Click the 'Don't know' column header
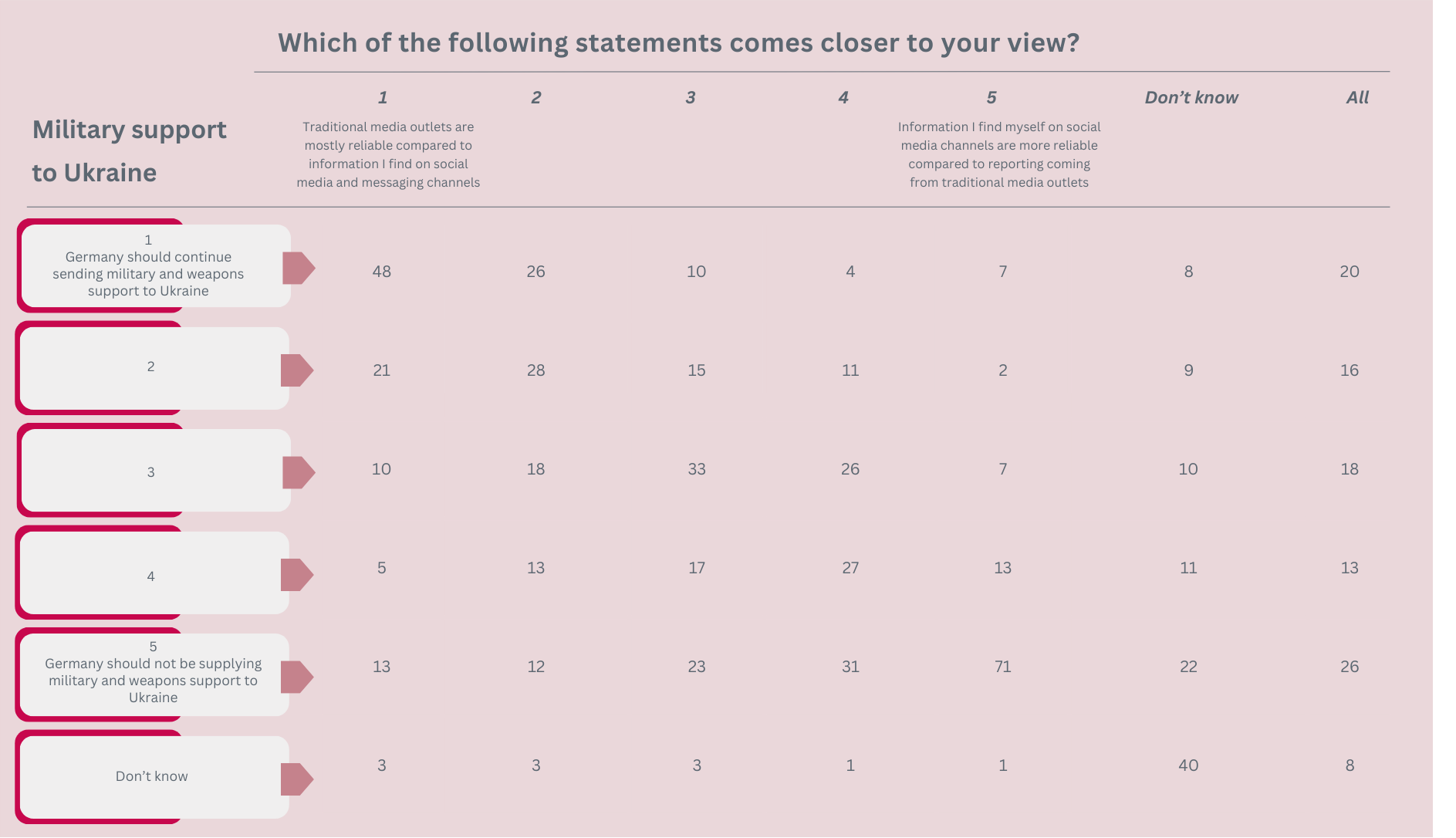 coord(1191,97)
